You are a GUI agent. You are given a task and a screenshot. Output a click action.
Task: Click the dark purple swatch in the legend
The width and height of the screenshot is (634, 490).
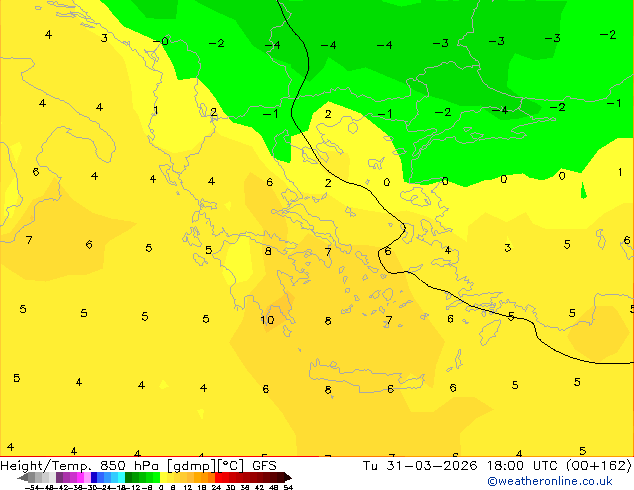pyautogui.click(x=59, y=477)
